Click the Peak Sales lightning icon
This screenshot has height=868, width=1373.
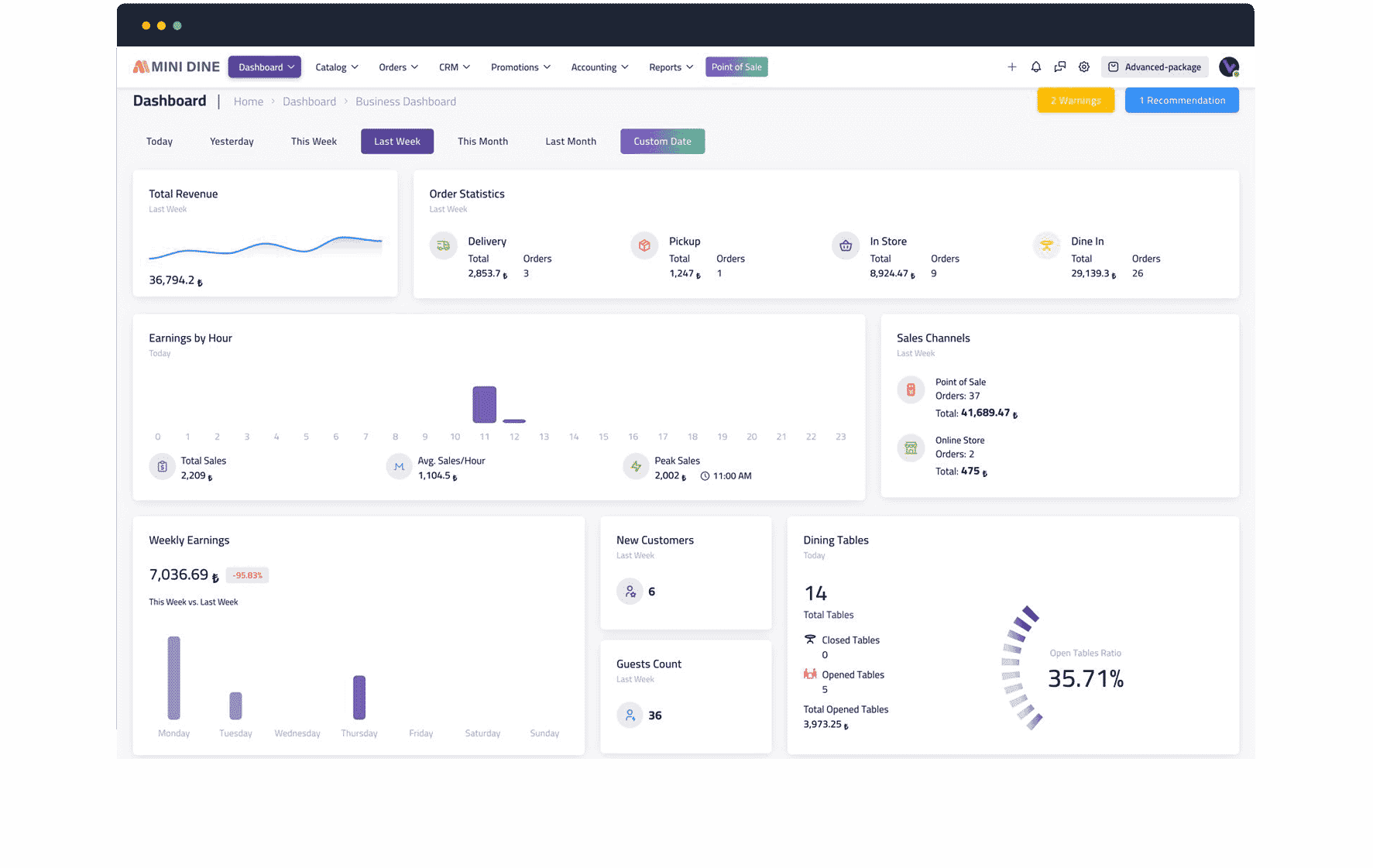[x=636, y=467]
